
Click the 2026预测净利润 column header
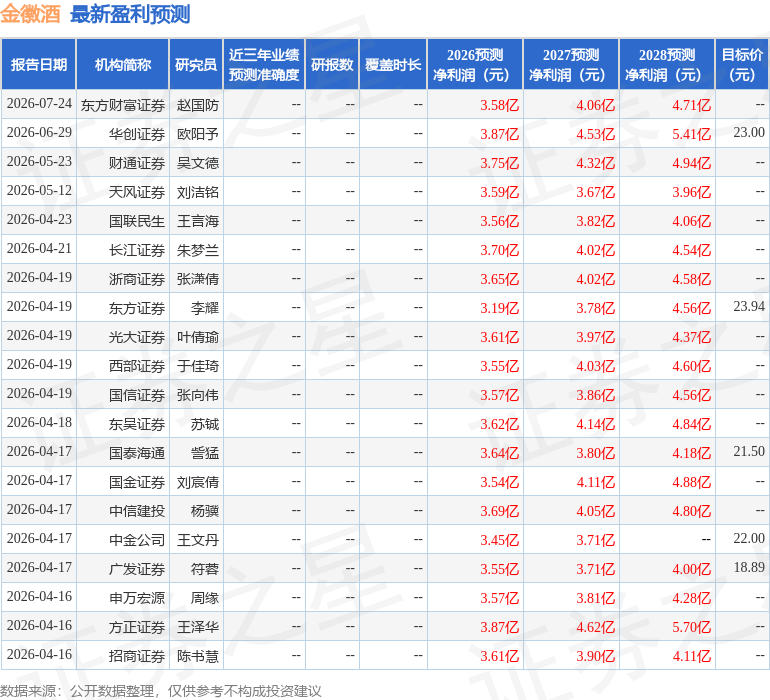click(x=475, y=64)
